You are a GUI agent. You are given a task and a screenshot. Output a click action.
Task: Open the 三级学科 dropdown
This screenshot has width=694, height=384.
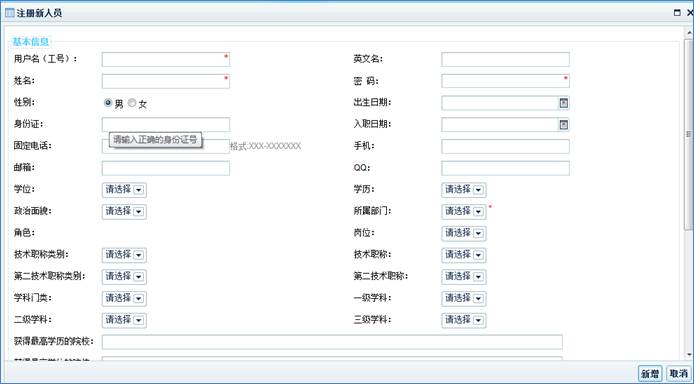coord(463,320)
